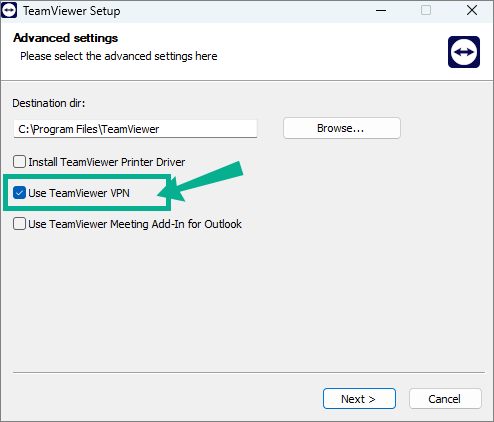
Task: Uncheck the Use TeamViewer VPN checkbox
Action: (19, 193)
